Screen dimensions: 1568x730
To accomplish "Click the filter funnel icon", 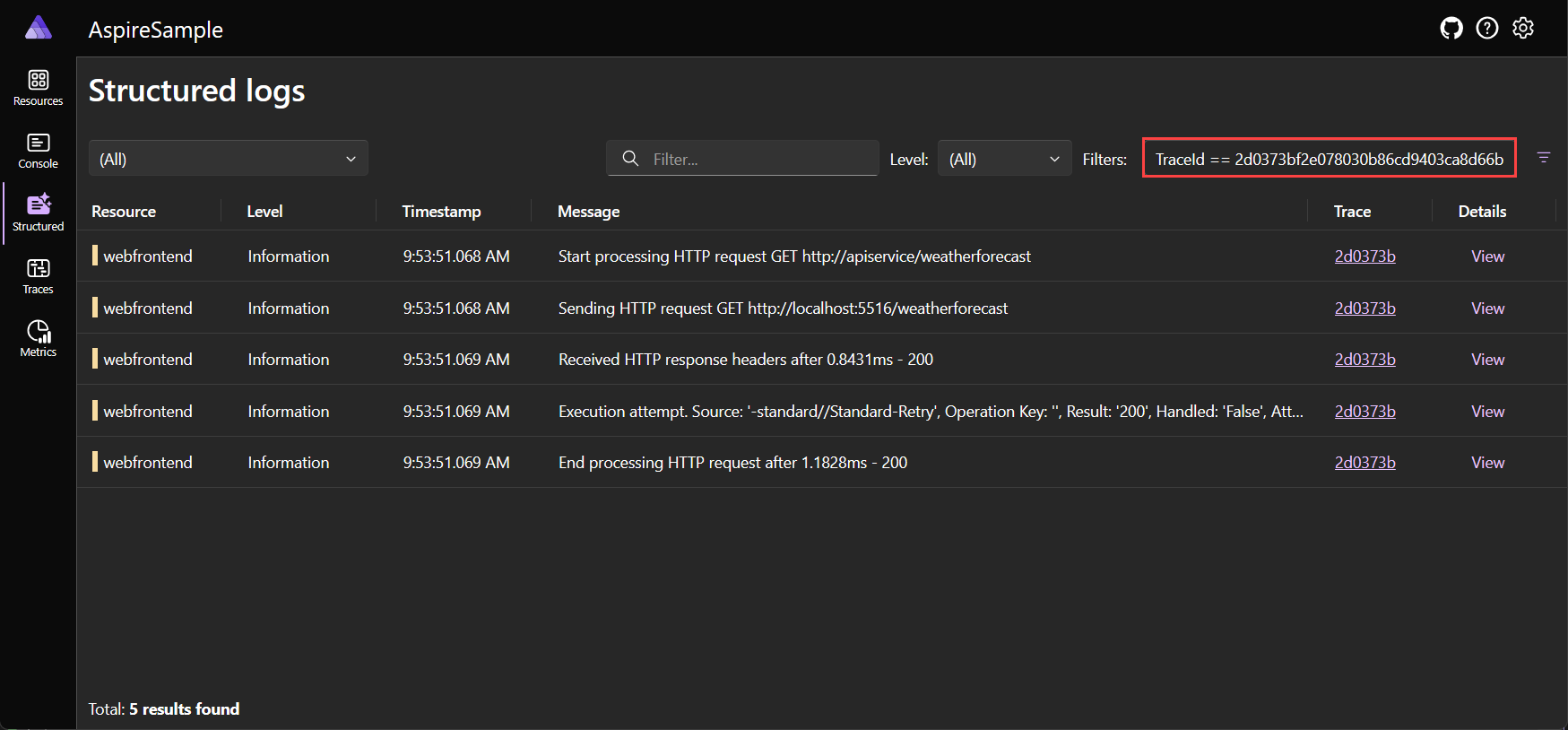I will click(x=1543, y=158).
